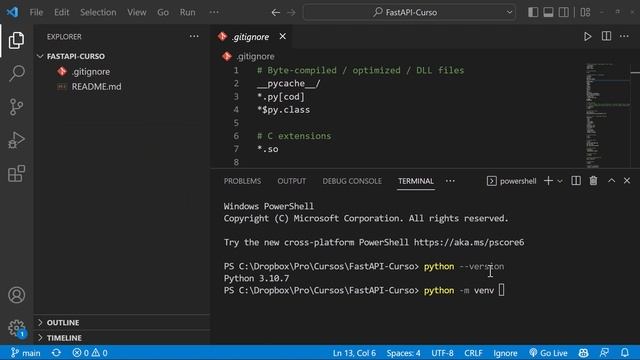Click the Explorer more actions ellipsis
The height and width of the screenshot is (360, 640).
point(194,36)
